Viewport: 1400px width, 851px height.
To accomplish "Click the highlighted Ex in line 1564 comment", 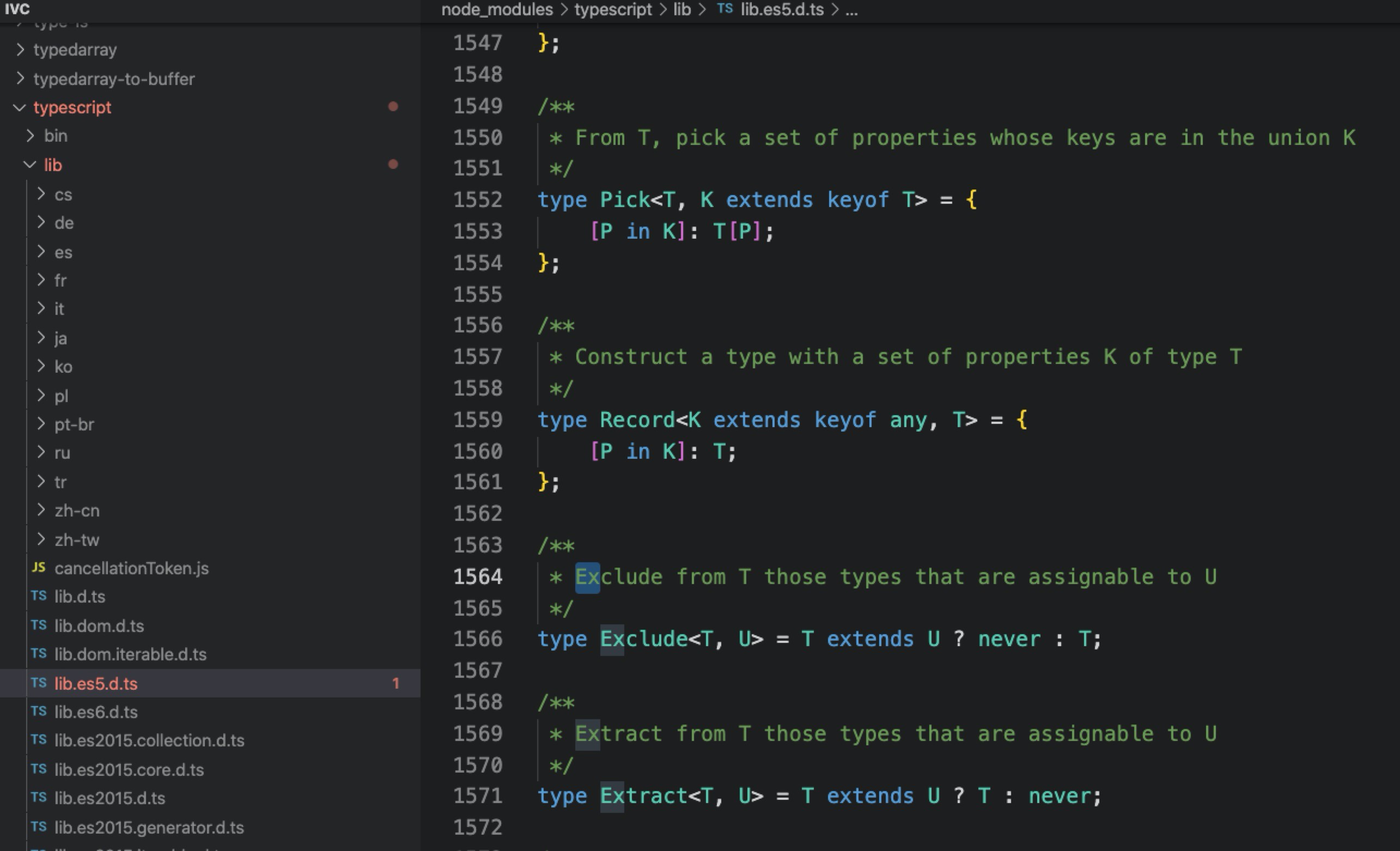I will pos(587,577).
